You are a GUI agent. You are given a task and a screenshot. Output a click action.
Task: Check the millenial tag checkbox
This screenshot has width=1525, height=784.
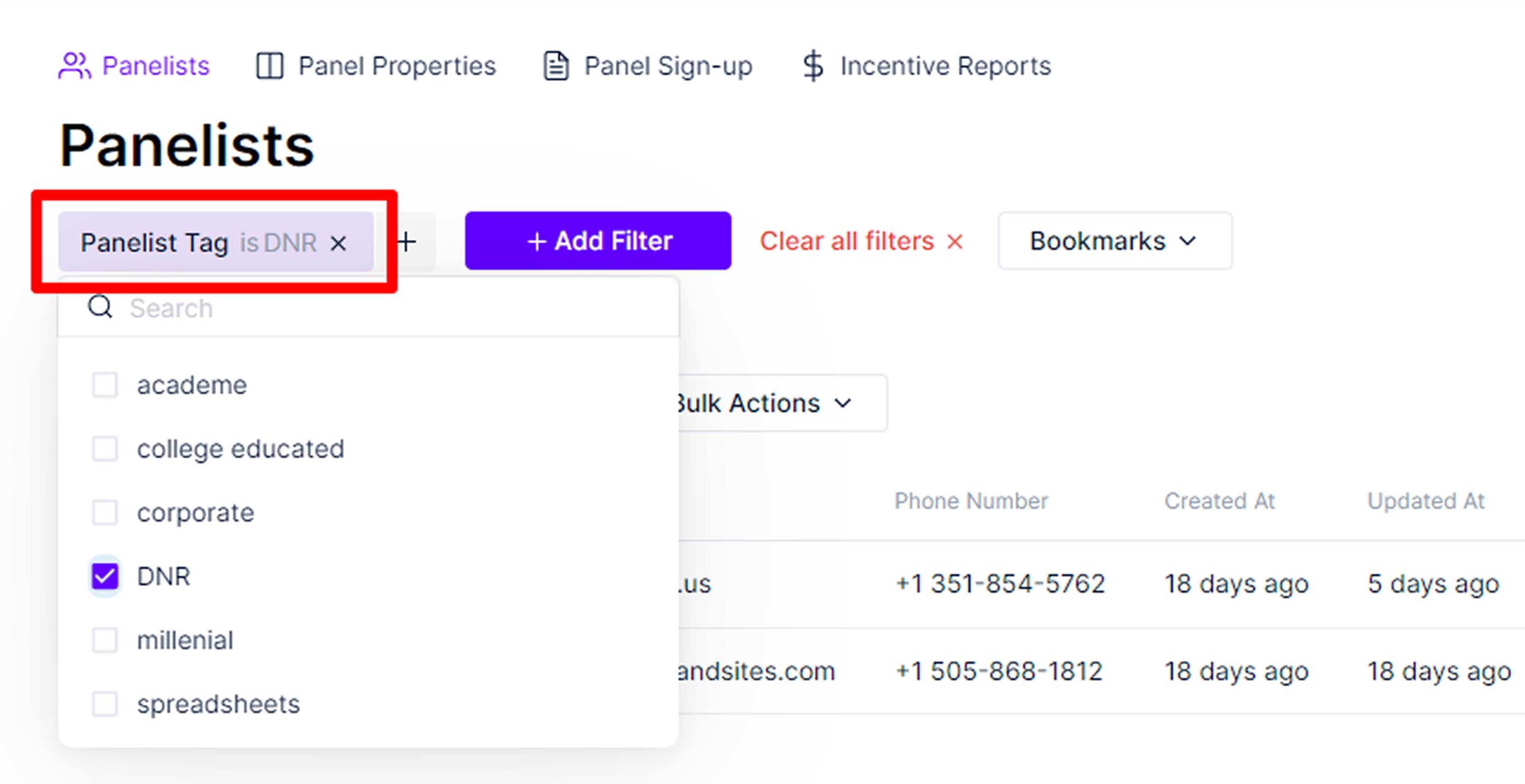pos(105,640)
